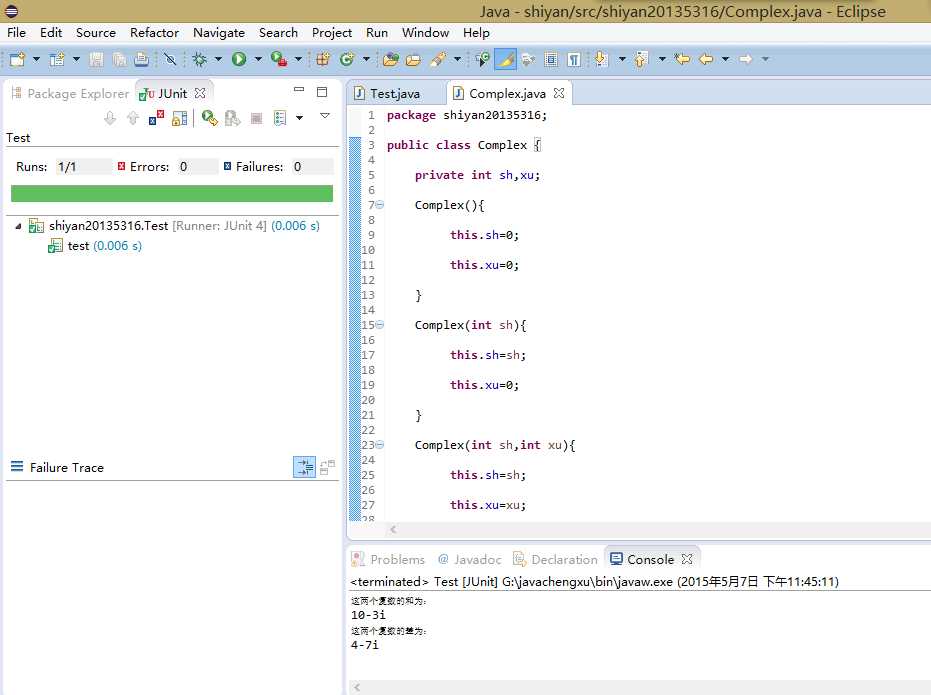Click the Last Edit Location arrow icon
Image resolution: width=931 pixels, height=695 pixels.
pos(682,60)
